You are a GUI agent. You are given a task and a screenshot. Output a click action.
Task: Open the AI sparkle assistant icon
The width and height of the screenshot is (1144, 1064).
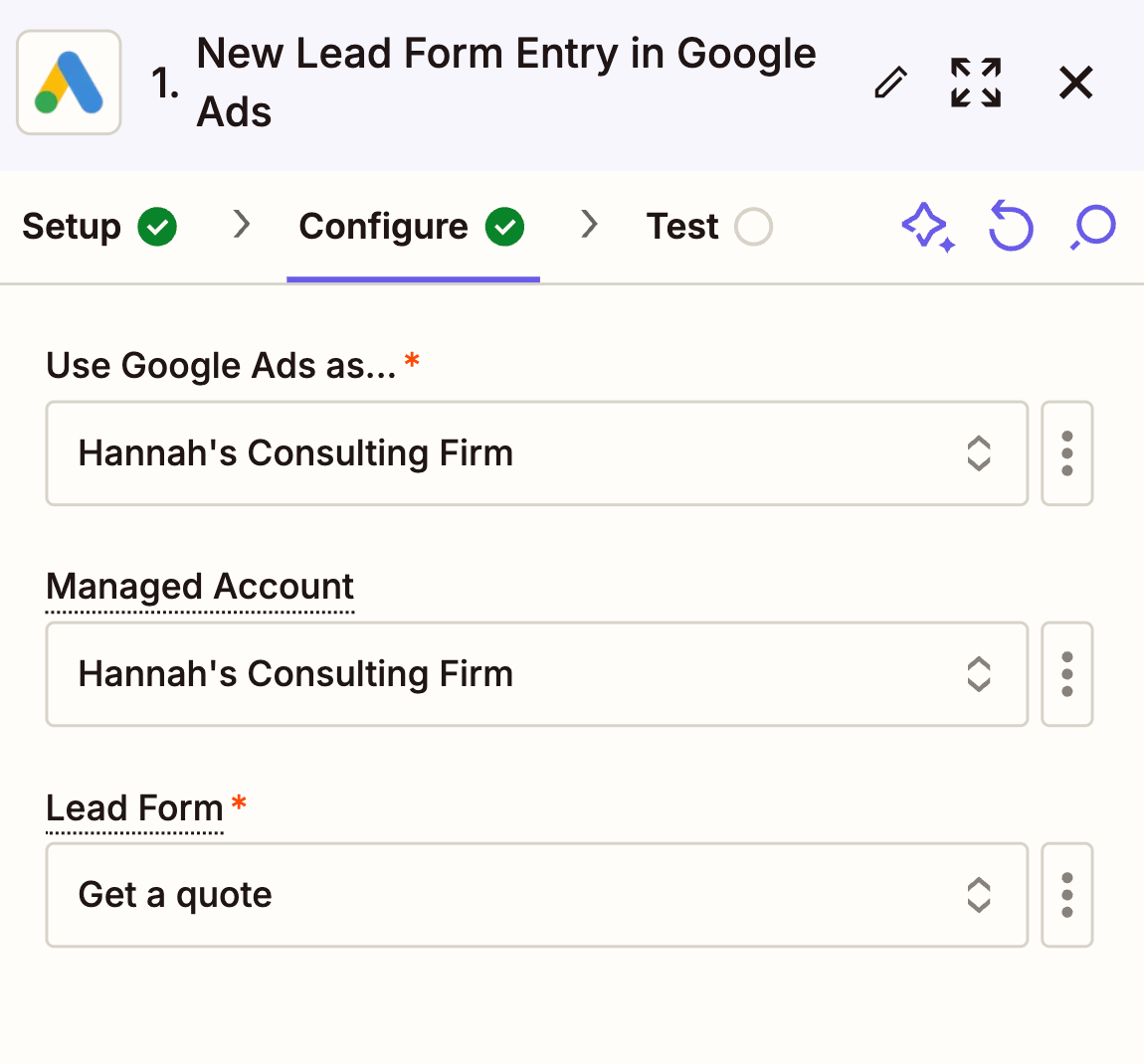coord(927,227)
